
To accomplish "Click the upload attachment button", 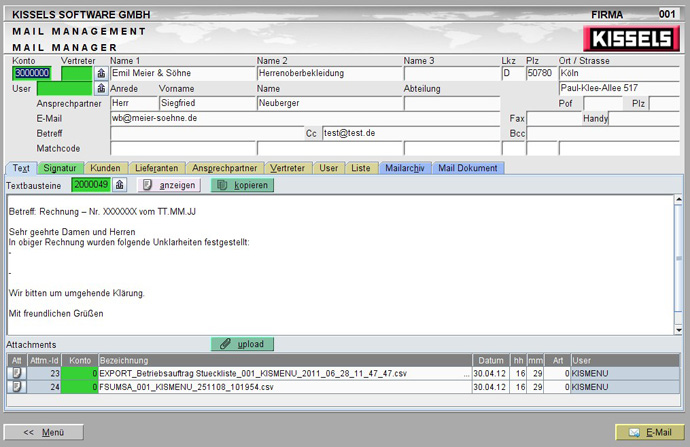I will click(242, 344).
